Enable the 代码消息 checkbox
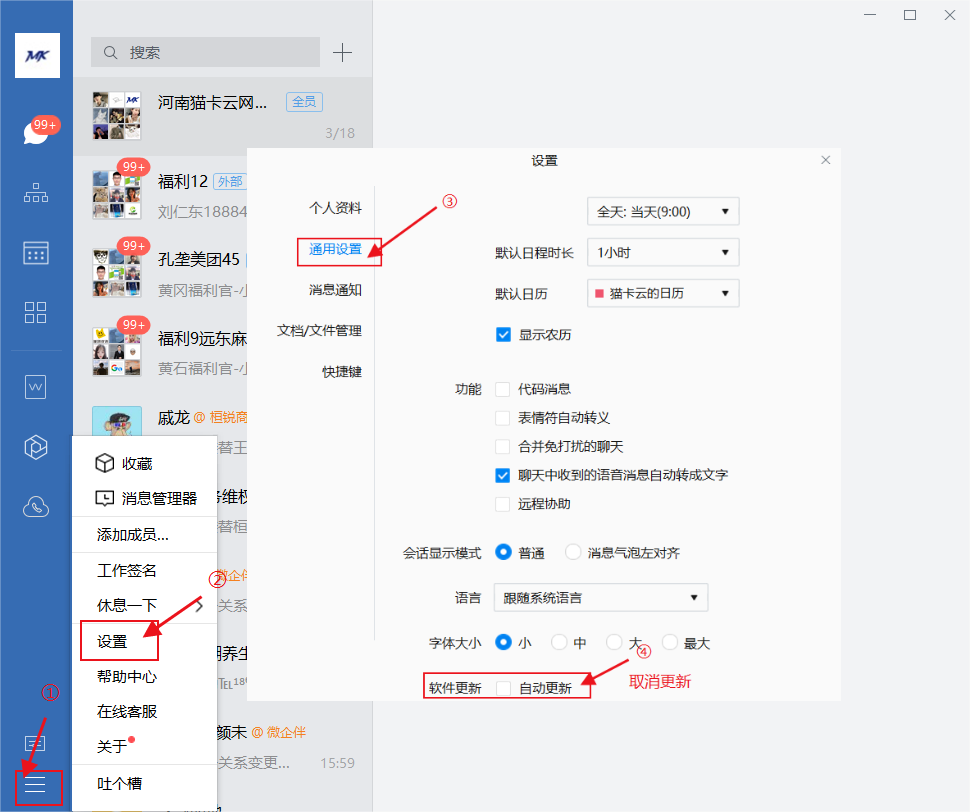 click(503, 389)
